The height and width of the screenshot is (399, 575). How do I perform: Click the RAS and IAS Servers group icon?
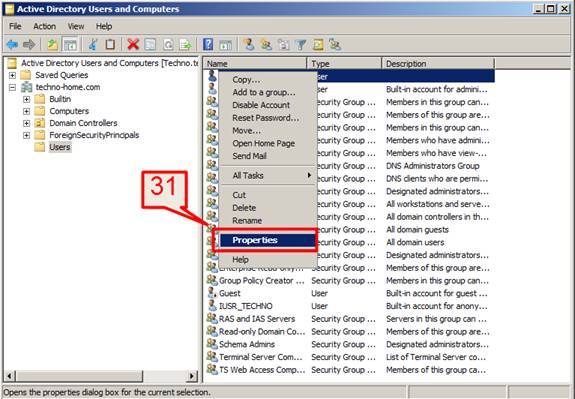(x=212, y=318)
